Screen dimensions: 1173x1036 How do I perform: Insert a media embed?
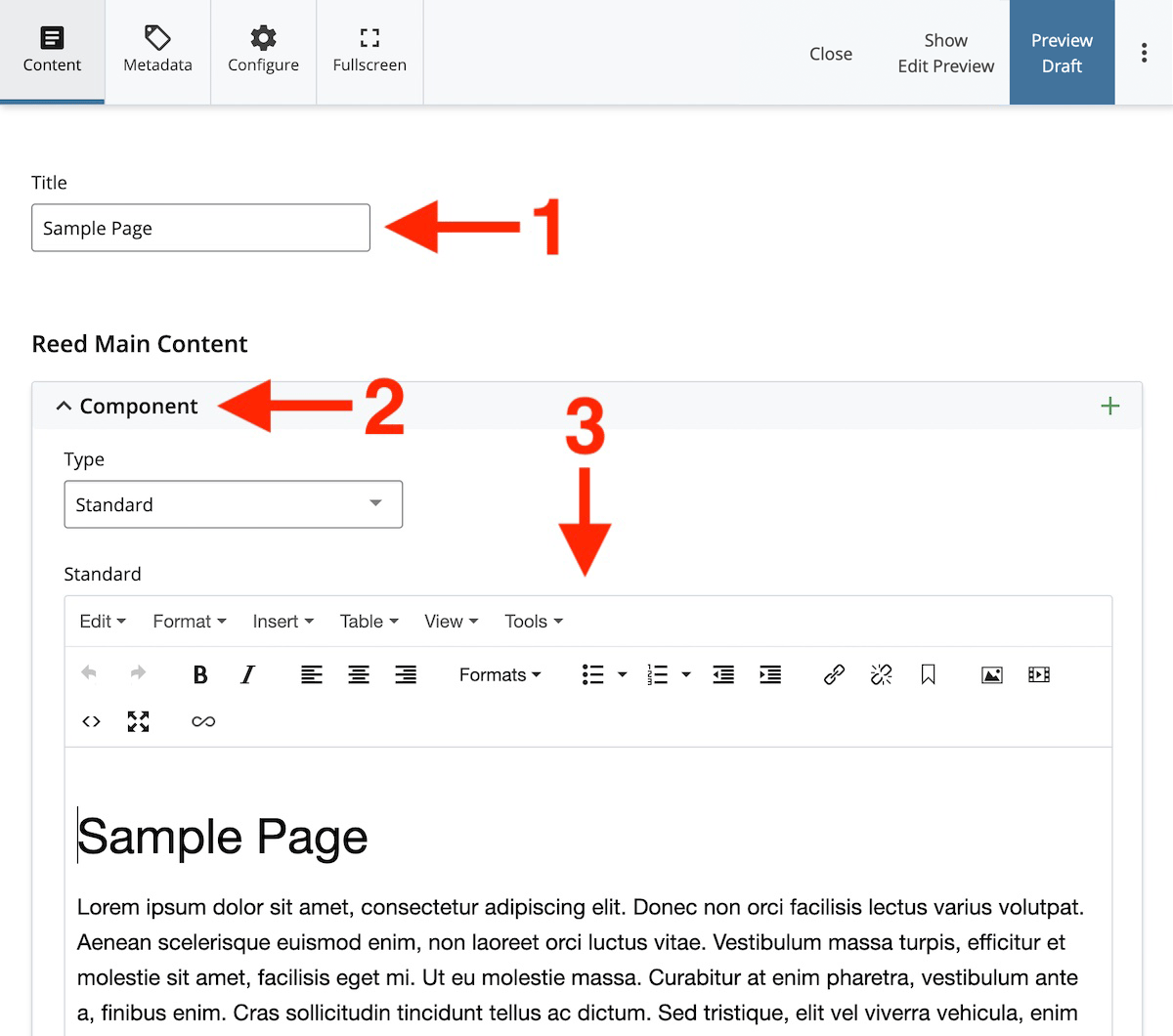click(x=1038, y=674)
